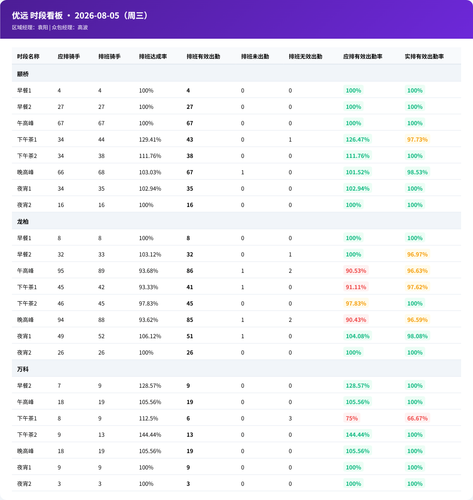Click the 排班骑手 column header

tap(109, 57)
